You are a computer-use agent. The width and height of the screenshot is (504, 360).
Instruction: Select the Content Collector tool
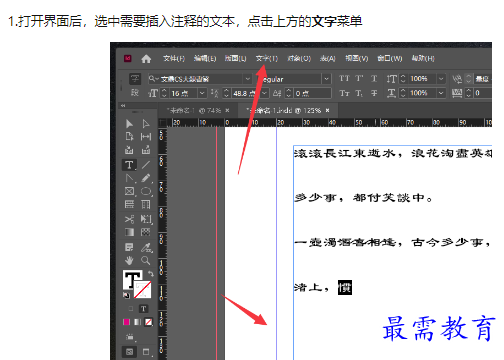[129, 150]
